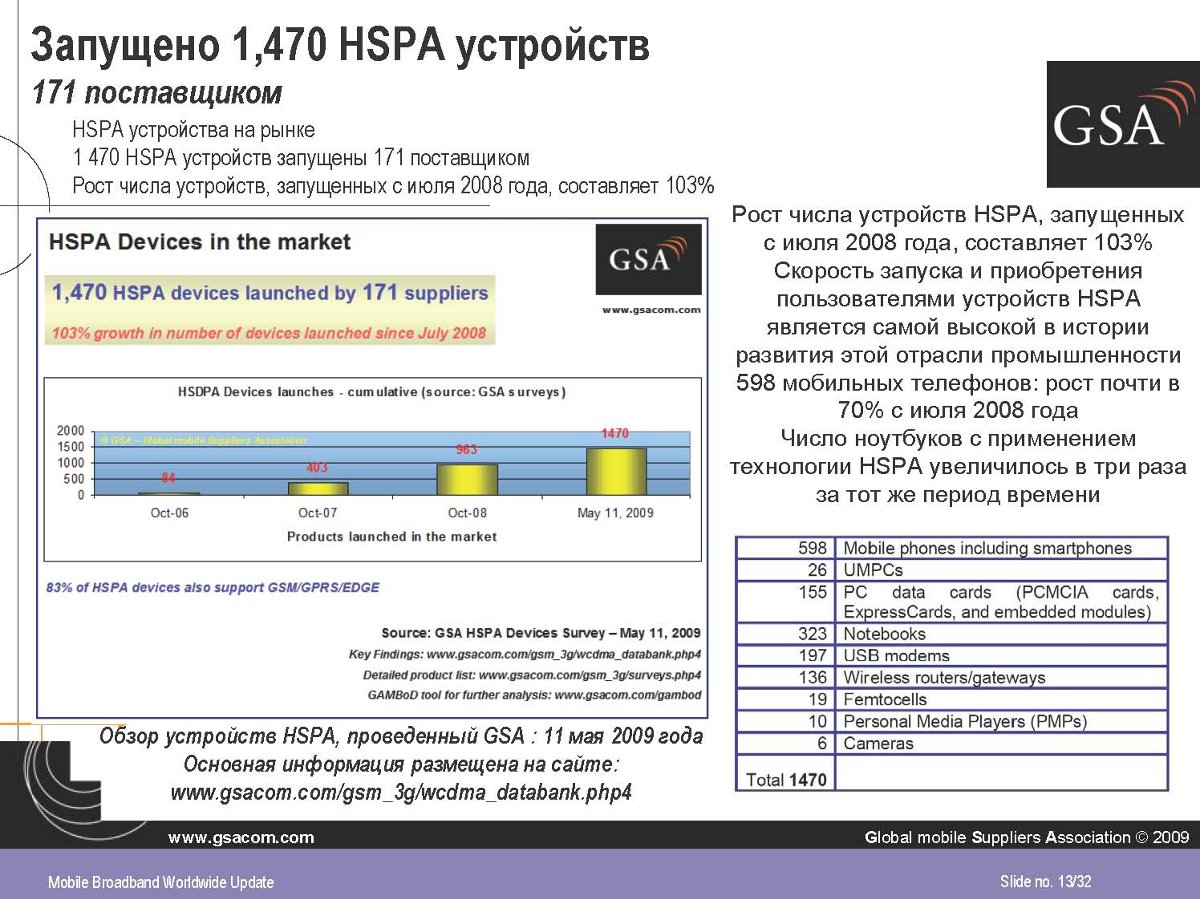Click the Russian italic wcdma_databank.php4 URL under the chart
The width and height of the screenshot is (1200, 899).
[x=401, y=793]
